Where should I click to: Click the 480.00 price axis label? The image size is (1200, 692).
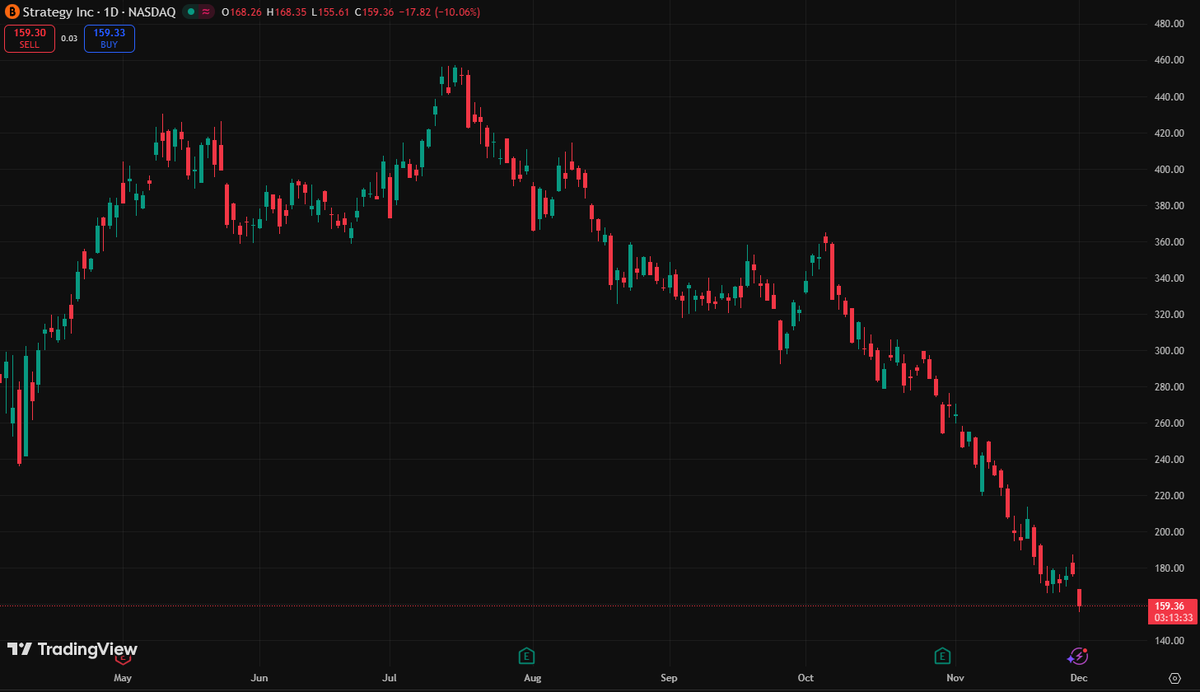1169,24
